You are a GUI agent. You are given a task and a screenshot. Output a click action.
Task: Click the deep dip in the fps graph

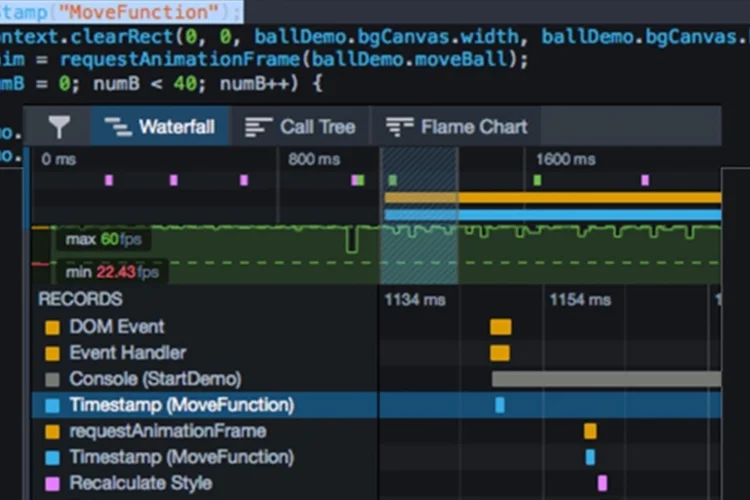click(x=352, y=240)
